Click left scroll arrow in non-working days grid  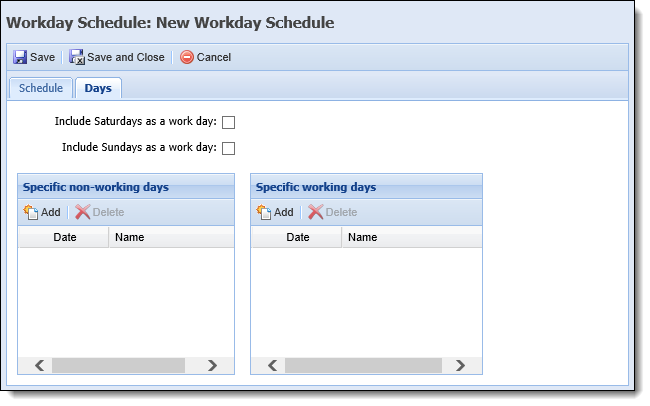[x=40, y=365]
